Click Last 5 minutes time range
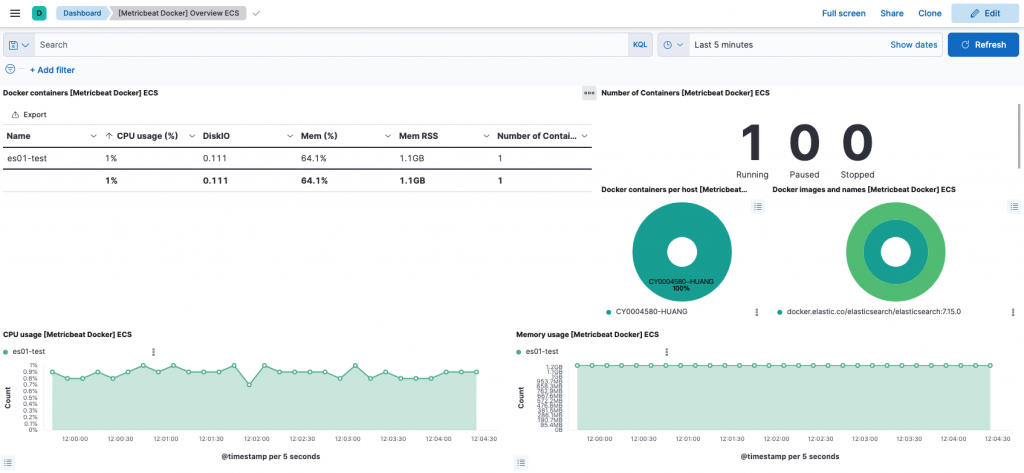This screenshot has height=473, width=1024. [724, 45]
